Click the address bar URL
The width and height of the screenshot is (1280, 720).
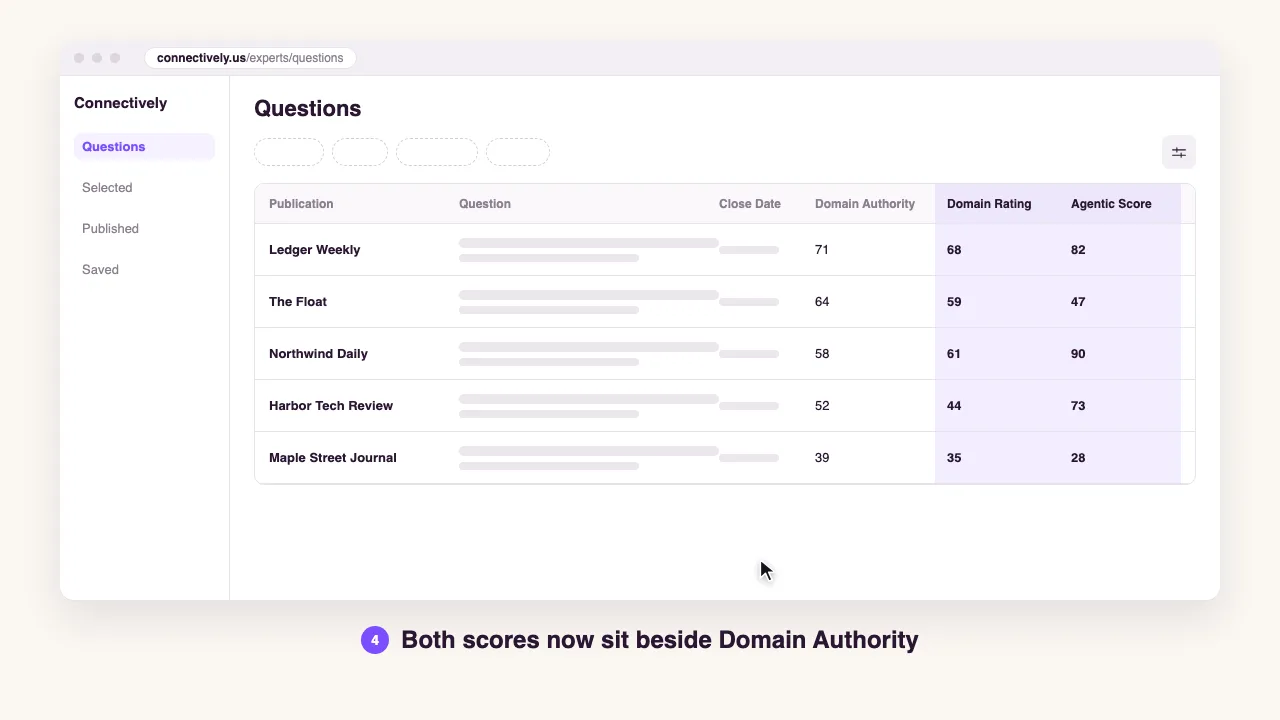click(250, 58)
